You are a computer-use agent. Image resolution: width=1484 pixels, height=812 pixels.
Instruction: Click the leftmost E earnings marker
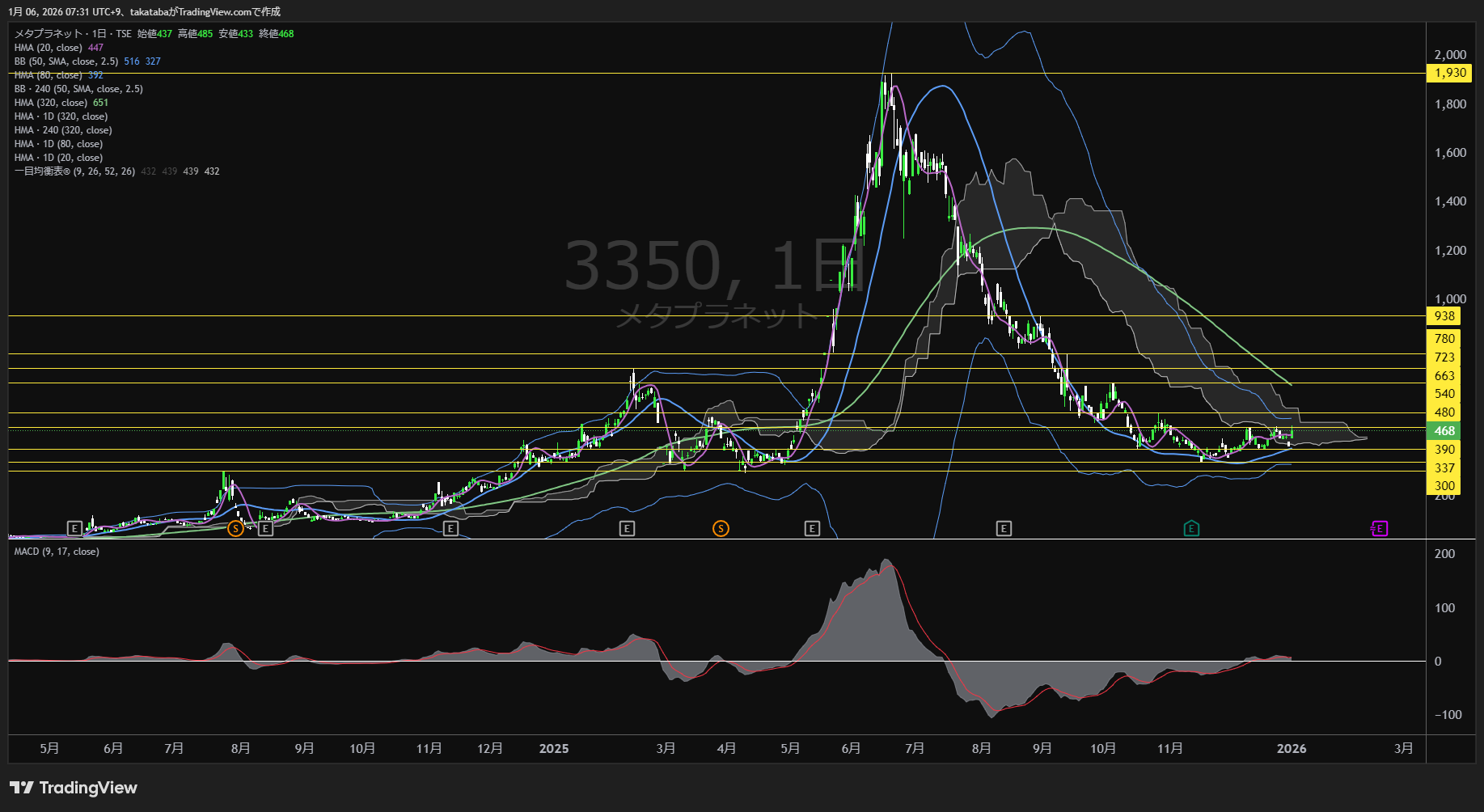pos(74,528)
